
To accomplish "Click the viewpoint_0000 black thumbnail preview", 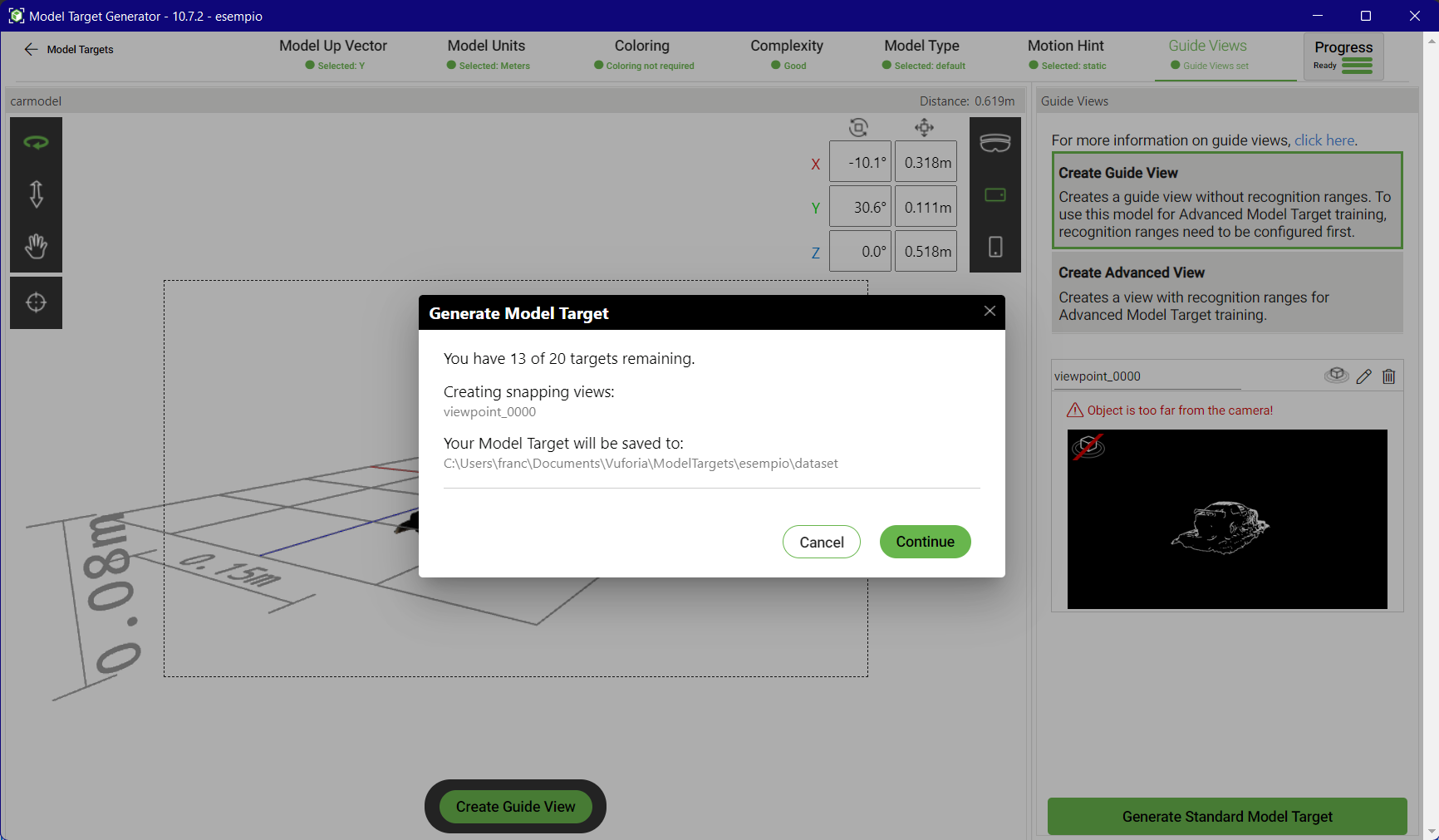I will (x=1226, y=518).
